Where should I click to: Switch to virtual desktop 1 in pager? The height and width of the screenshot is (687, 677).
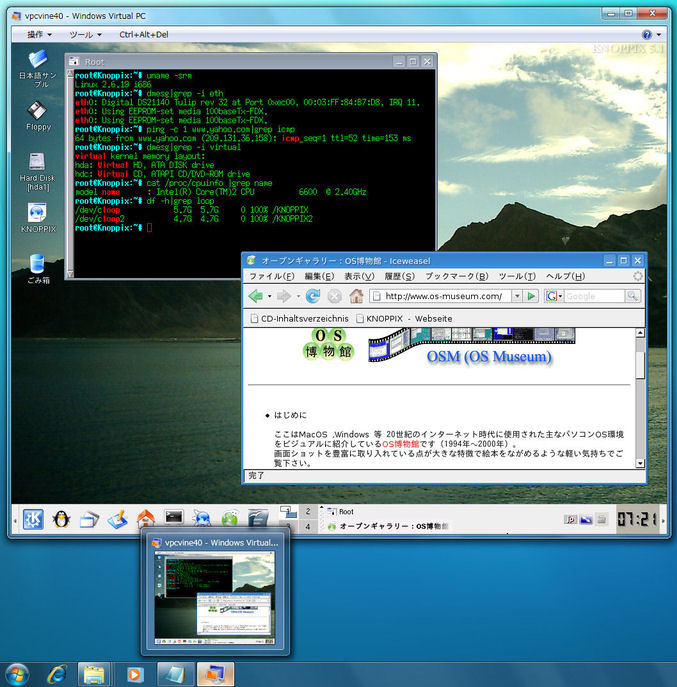click(288, 511)
